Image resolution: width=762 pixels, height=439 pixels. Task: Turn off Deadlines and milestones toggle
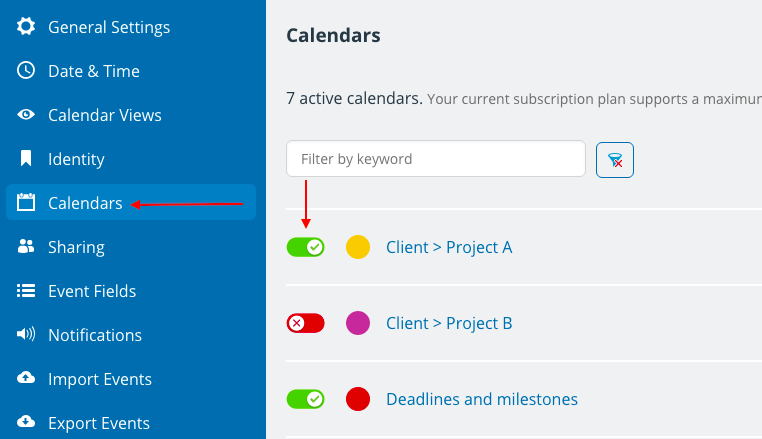click(x=306, y=399)
